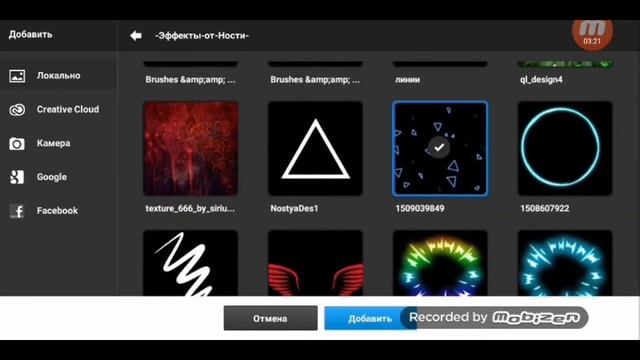
Task: Open the Creative Cloud source label
Action: pyautogui.click(x=68, y=109)
